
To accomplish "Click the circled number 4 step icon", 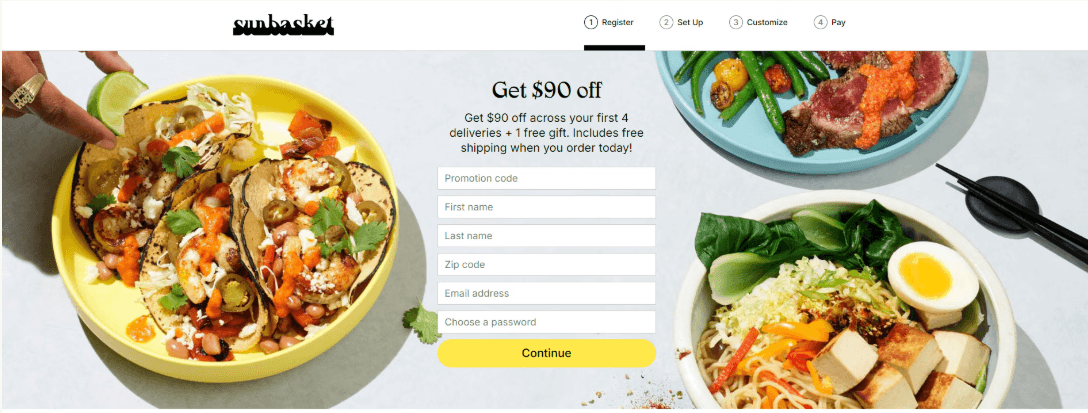I will [820, 22].
